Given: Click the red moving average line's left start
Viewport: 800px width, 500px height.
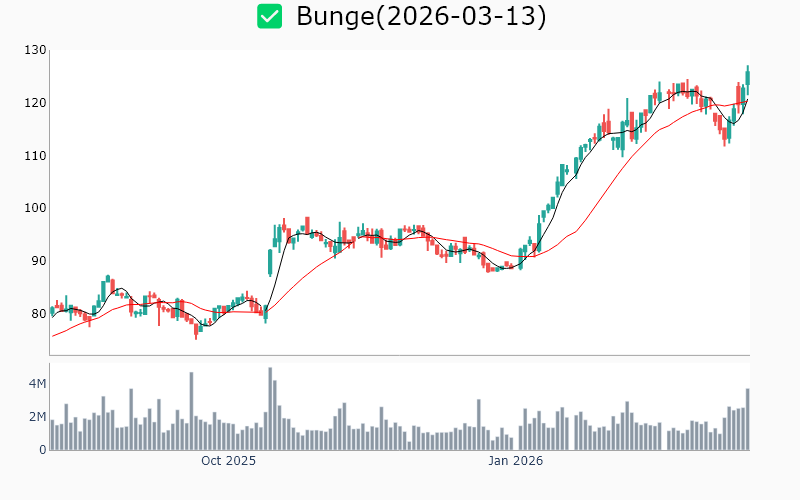Looking at the screenshot, I should (53, 335).
